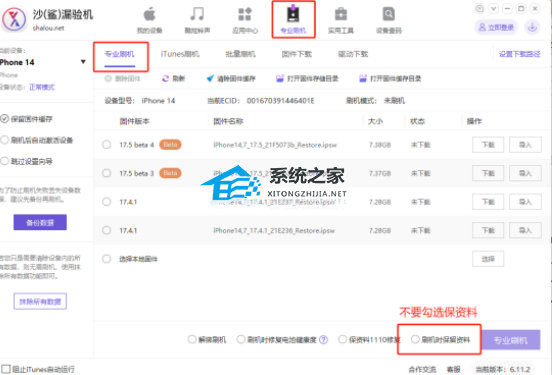Open the firmware storage directory folder icon

click(280, 78)
